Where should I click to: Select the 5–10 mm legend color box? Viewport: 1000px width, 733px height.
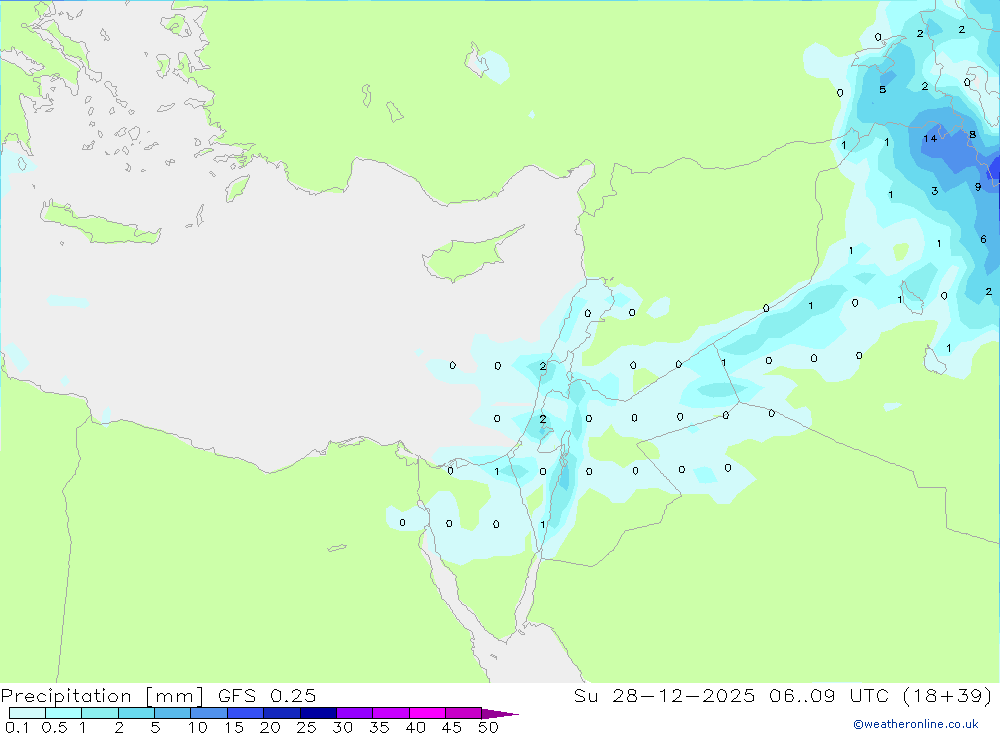click(x=173, y=713)
